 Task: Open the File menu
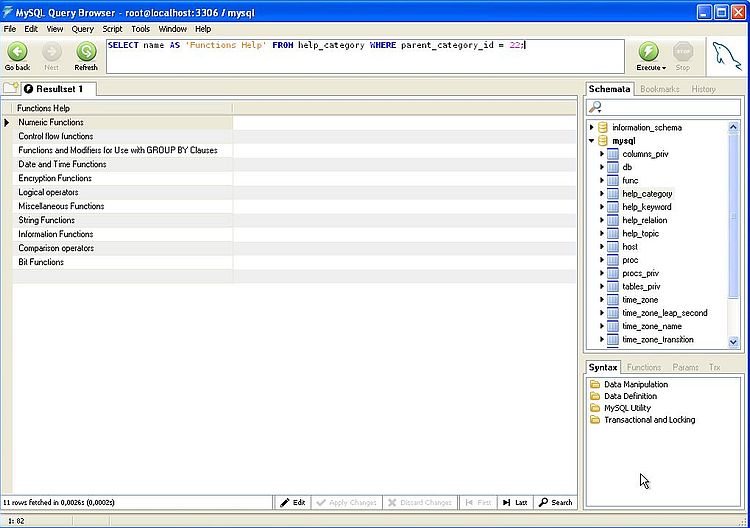pos(10,29)
